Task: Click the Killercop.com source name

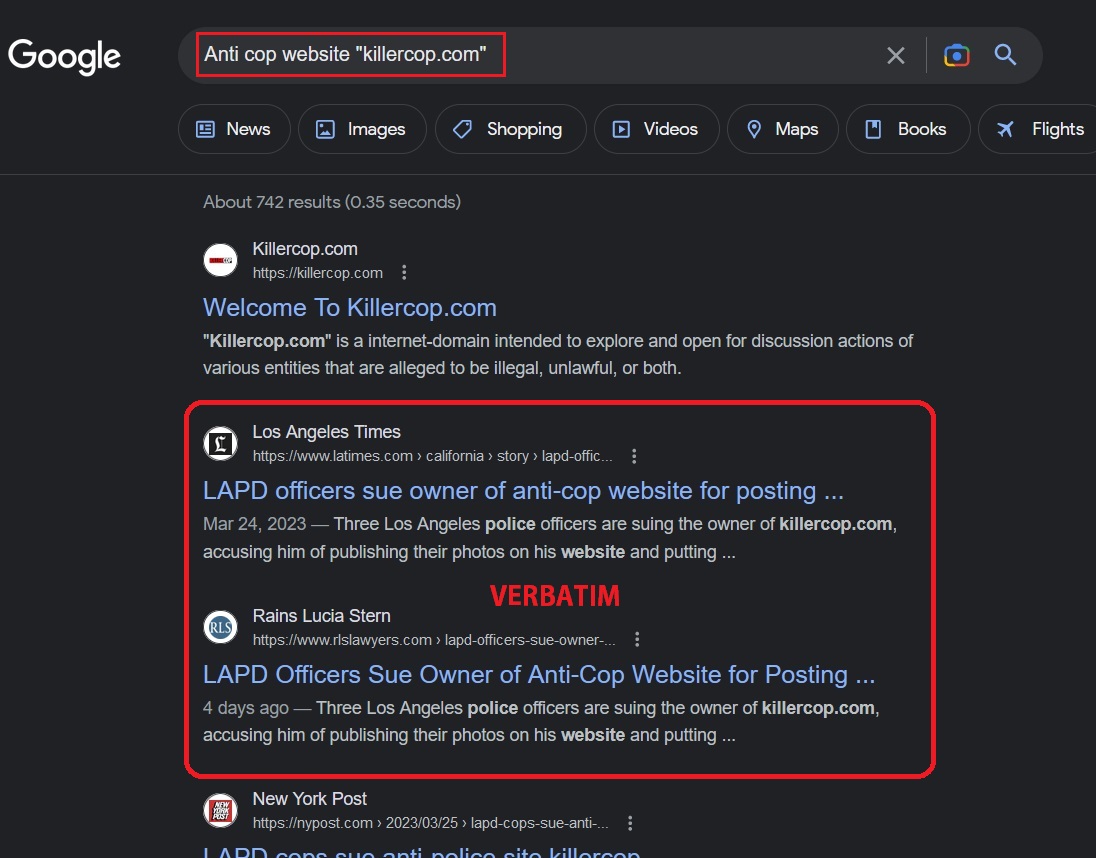Action: click(x=305, y=249)
